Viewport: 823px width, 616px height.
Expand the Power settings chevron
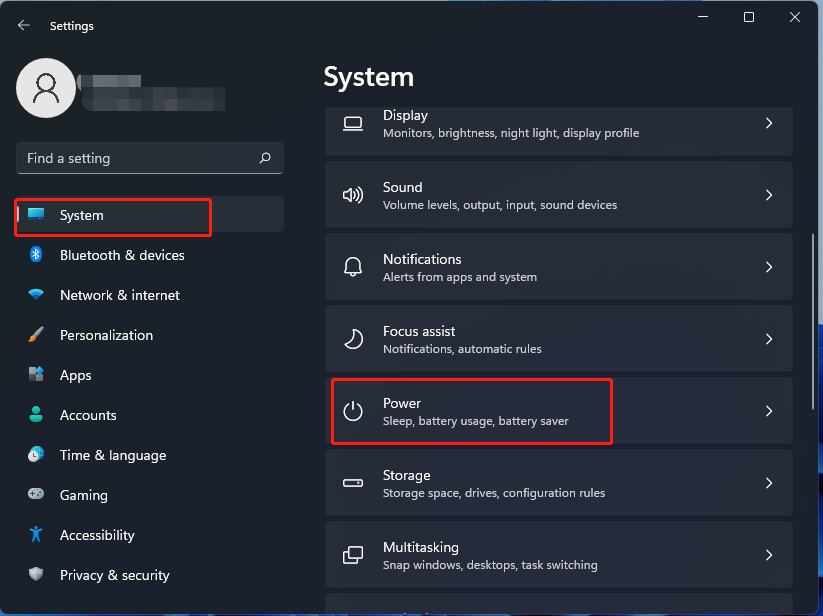point(769,410)
